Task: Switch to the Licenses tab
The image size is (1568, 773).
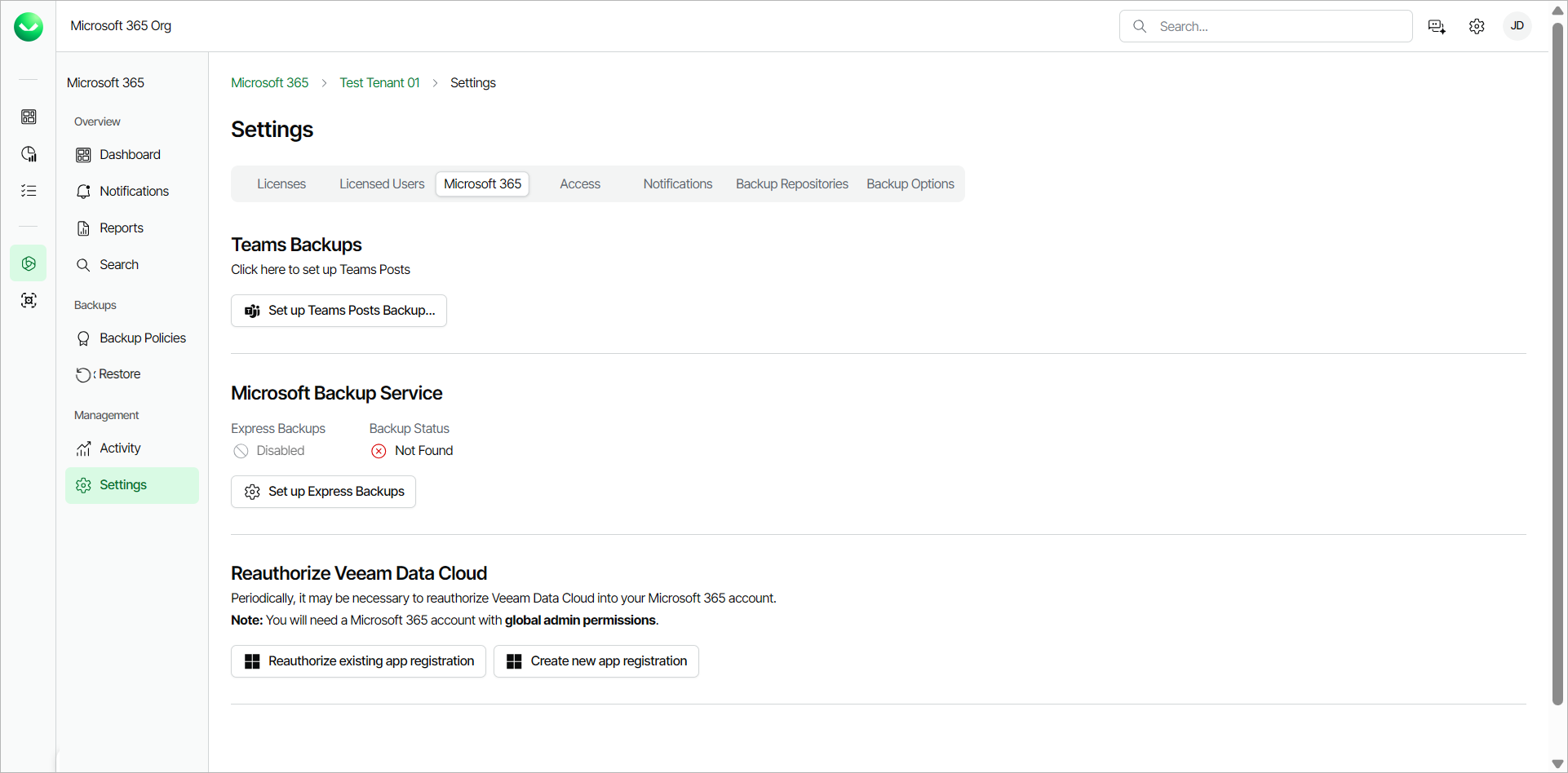Action: (x=281, y=184)
